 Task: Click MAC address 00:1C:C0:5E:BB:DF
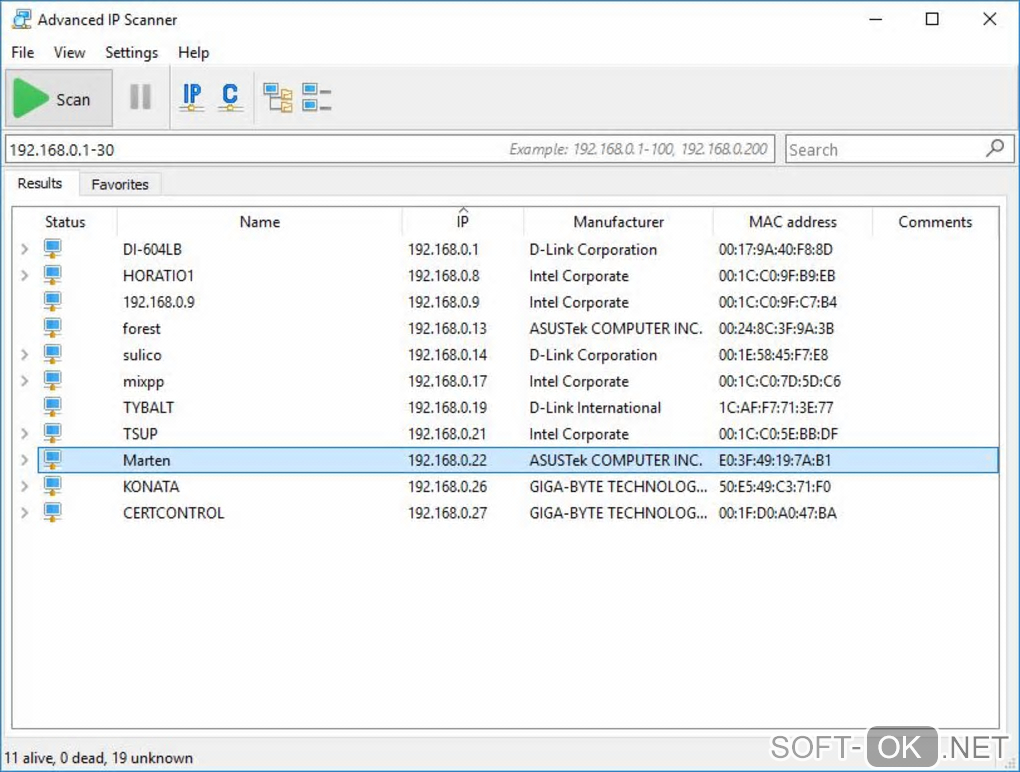[778, 434]
